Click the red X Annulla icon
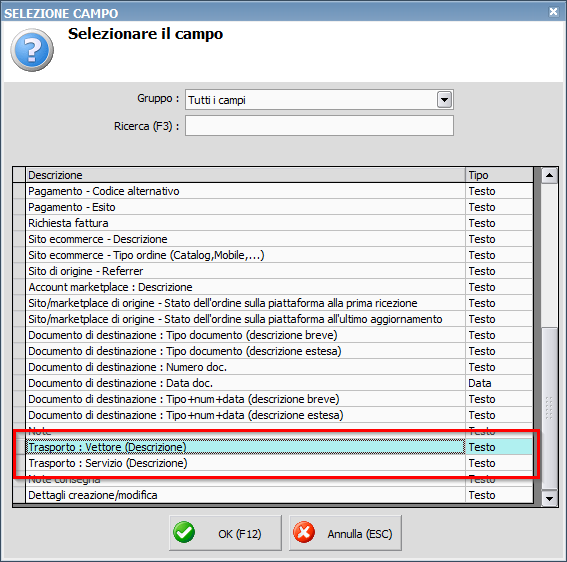Viewport: 567px width, 562px height. point(304,532)
